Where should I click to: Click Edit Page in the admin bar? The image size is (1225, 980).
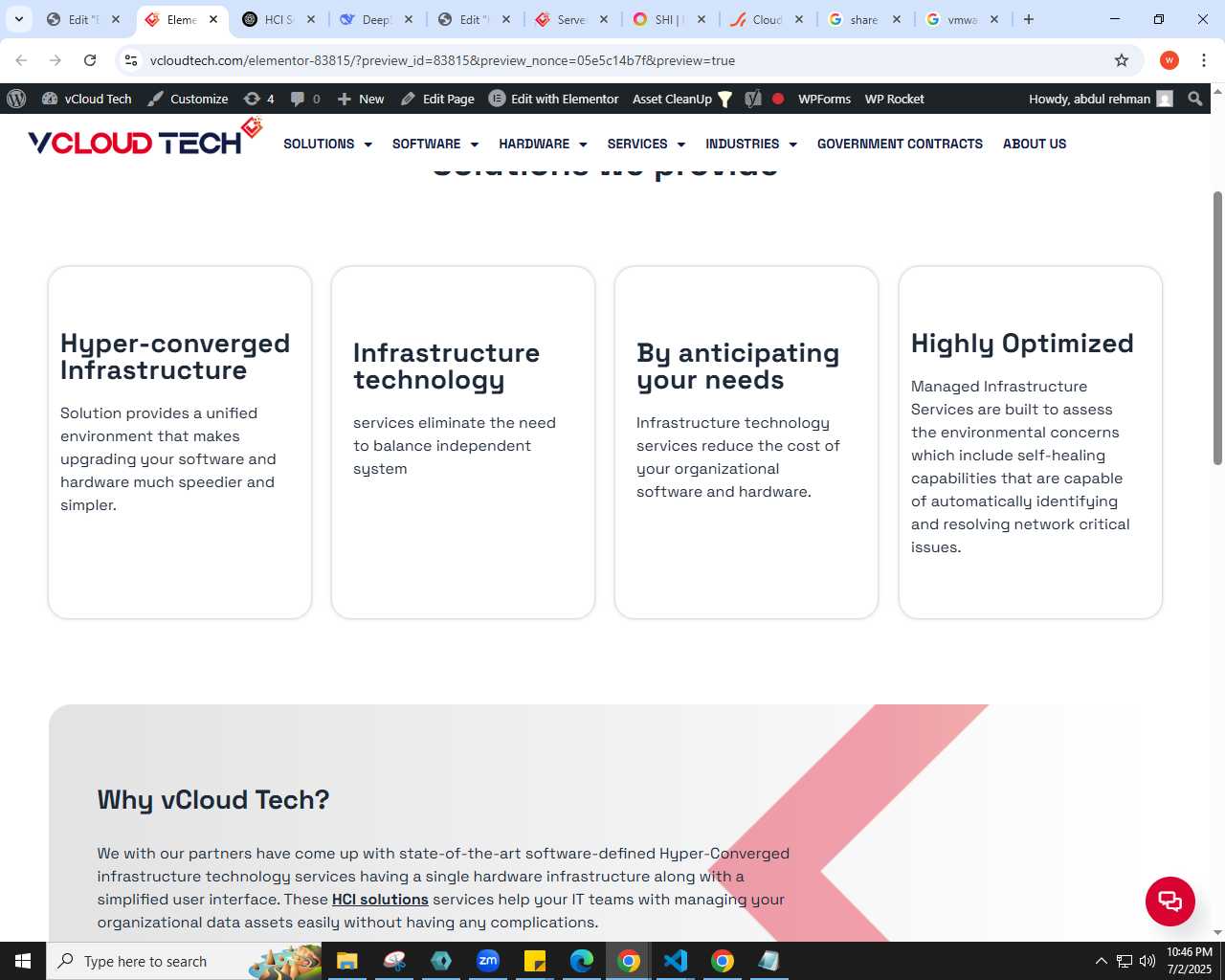click(437, 99)
